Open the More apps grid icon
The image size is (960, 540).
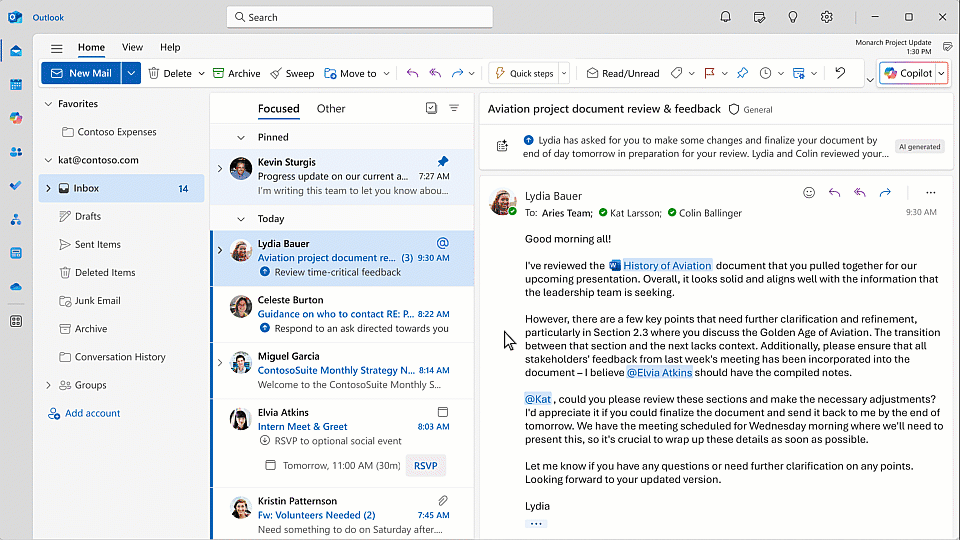(16, 321)
